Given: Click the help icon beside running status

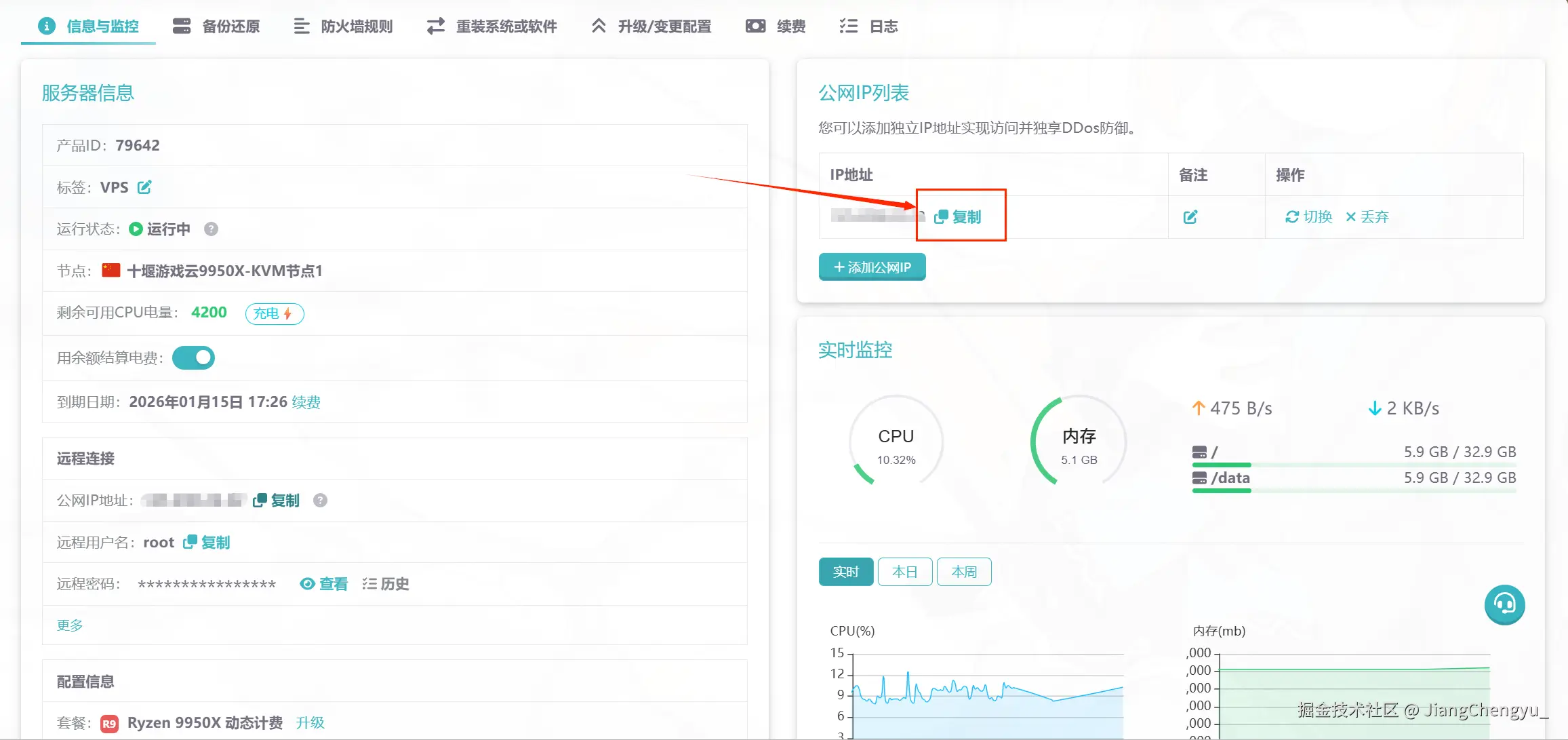Looking at the screenshot, I should pyautogui.click(x=211, y=229).
